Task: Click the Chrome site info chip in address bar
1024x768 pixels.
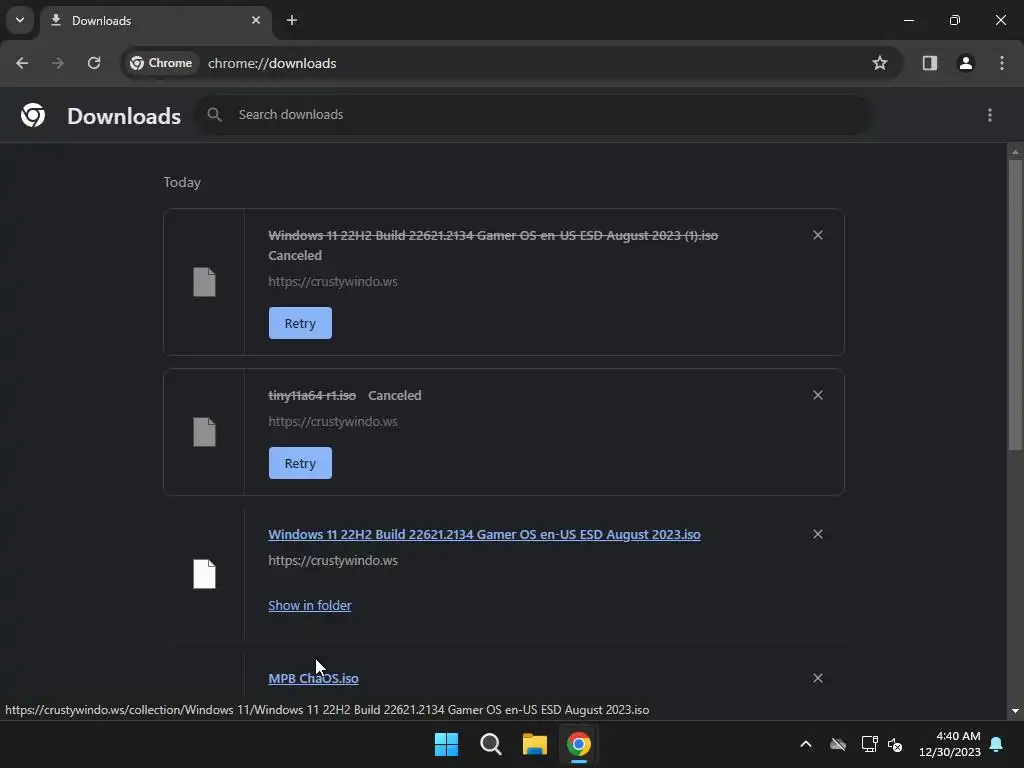Action: (161, 63)
